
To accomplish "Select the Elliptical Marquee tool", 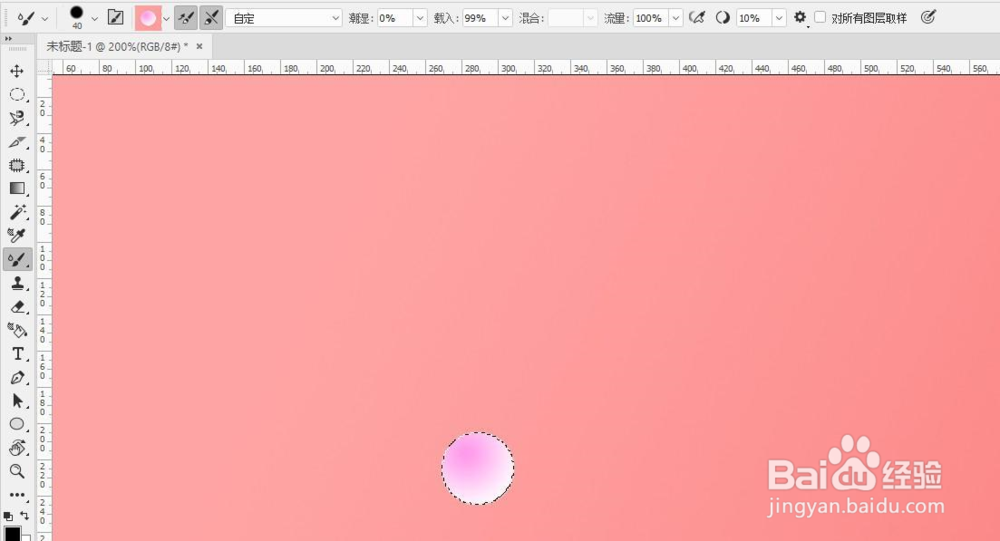I will (17, 94).
